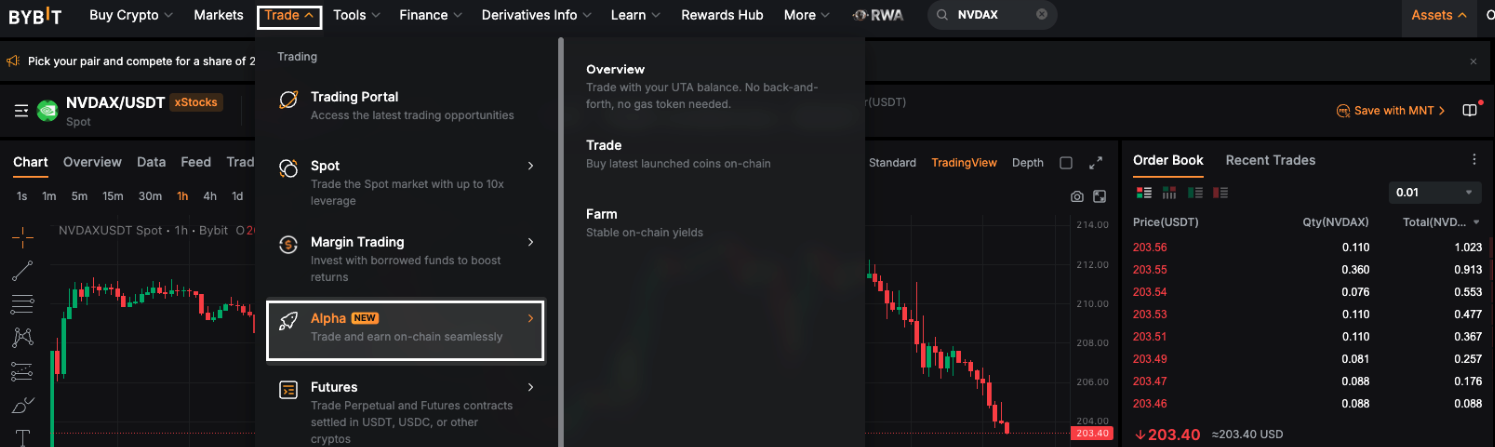Expand the Spot submenu arrow
Viewport: 1495px width, 447px height.
click(x=530, y=166)
